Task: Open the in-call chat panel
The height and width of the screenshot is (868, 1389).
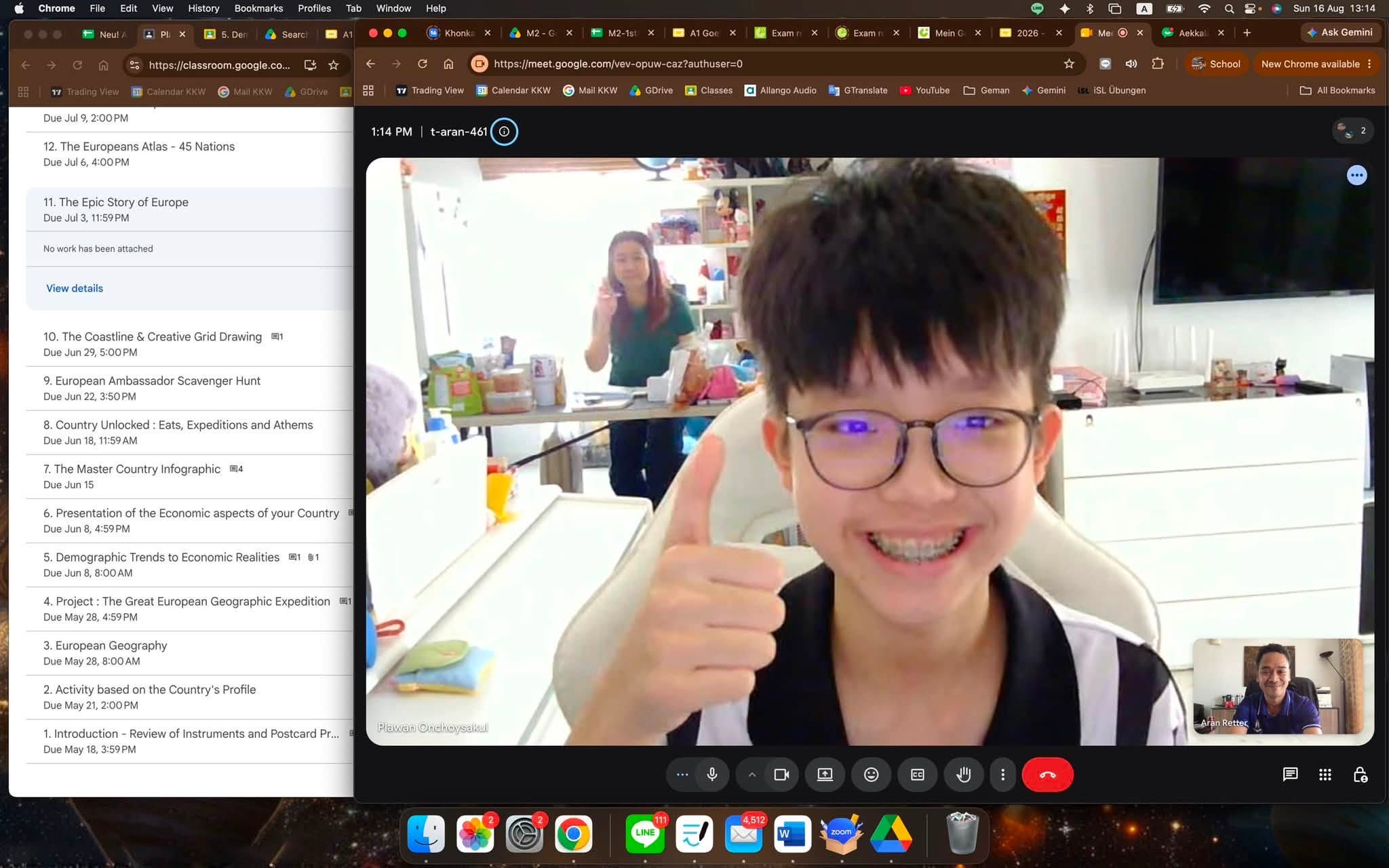Action: click(x=1290, y=774)
